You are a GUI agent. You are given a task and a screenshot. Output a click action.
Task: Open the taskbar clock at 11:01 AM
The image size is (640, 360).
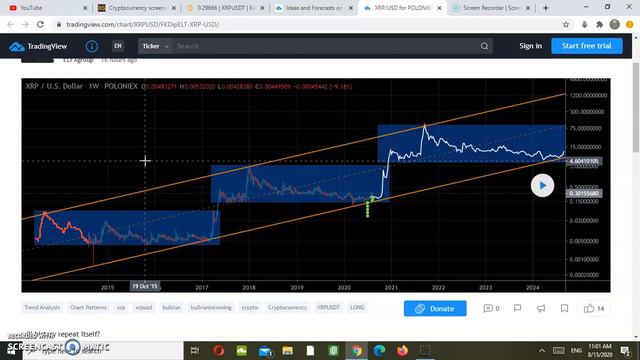[x=600, y=351]
